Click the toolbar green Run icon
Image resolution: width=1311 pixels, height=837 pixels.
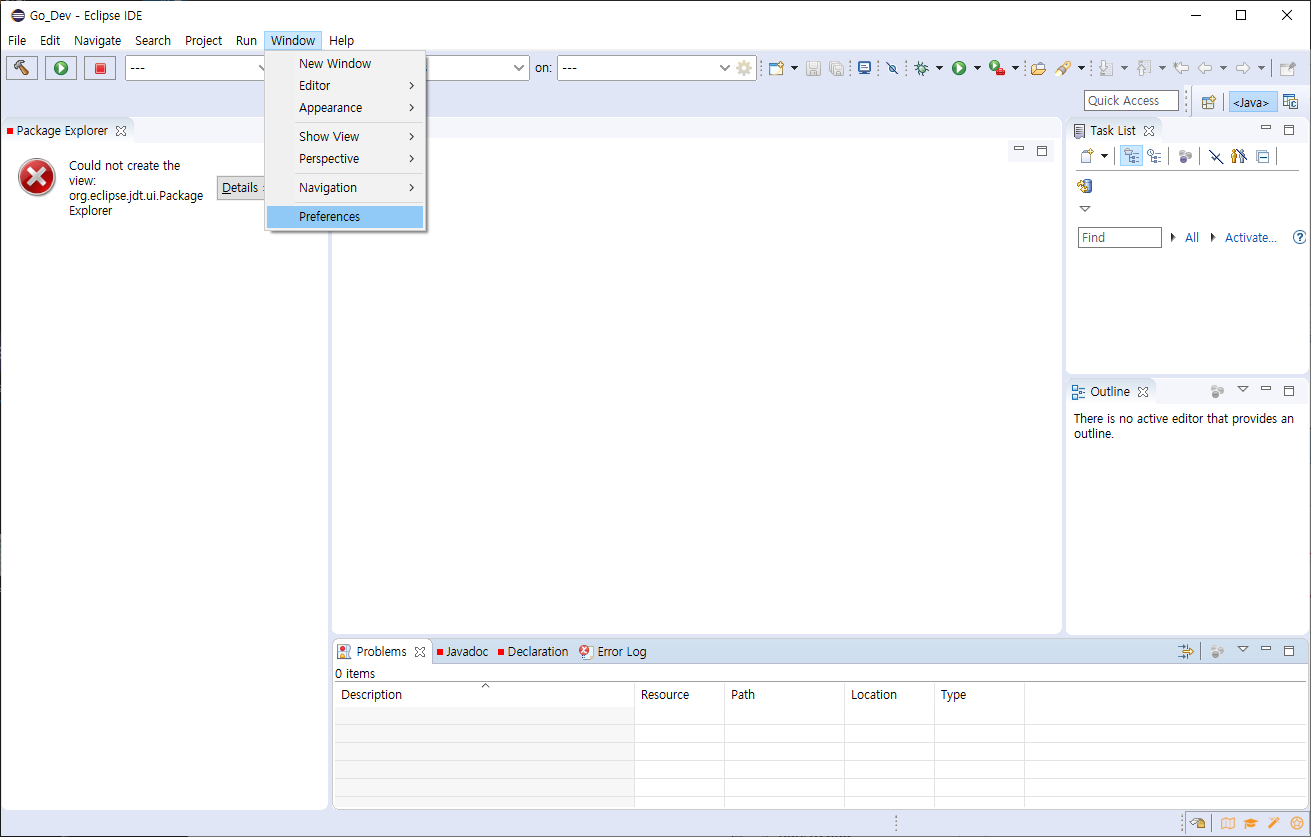click(x=959, y=68)
